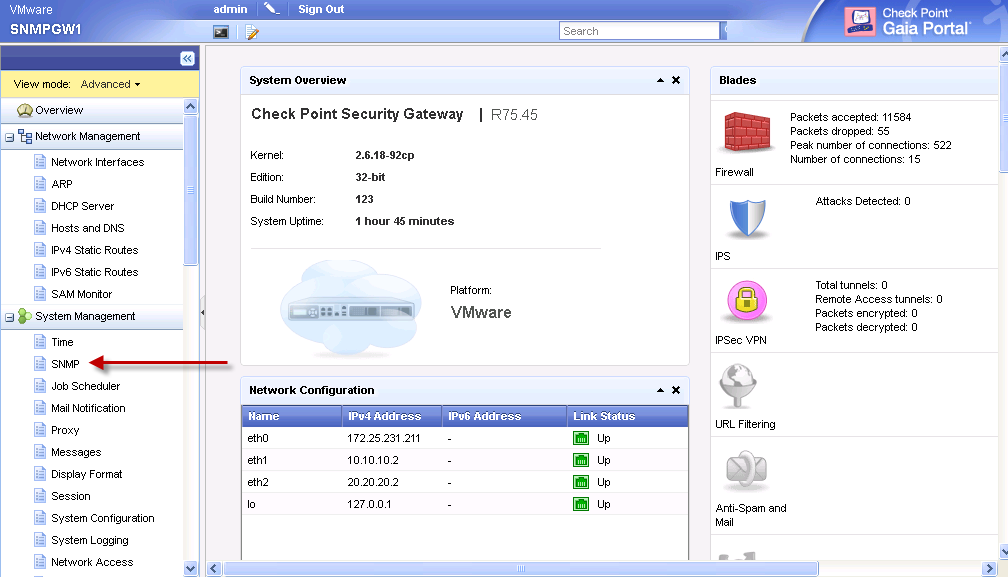Open SAM Monitor page
This screenshot has width=1008, height=577.
[x=82, y=294]
